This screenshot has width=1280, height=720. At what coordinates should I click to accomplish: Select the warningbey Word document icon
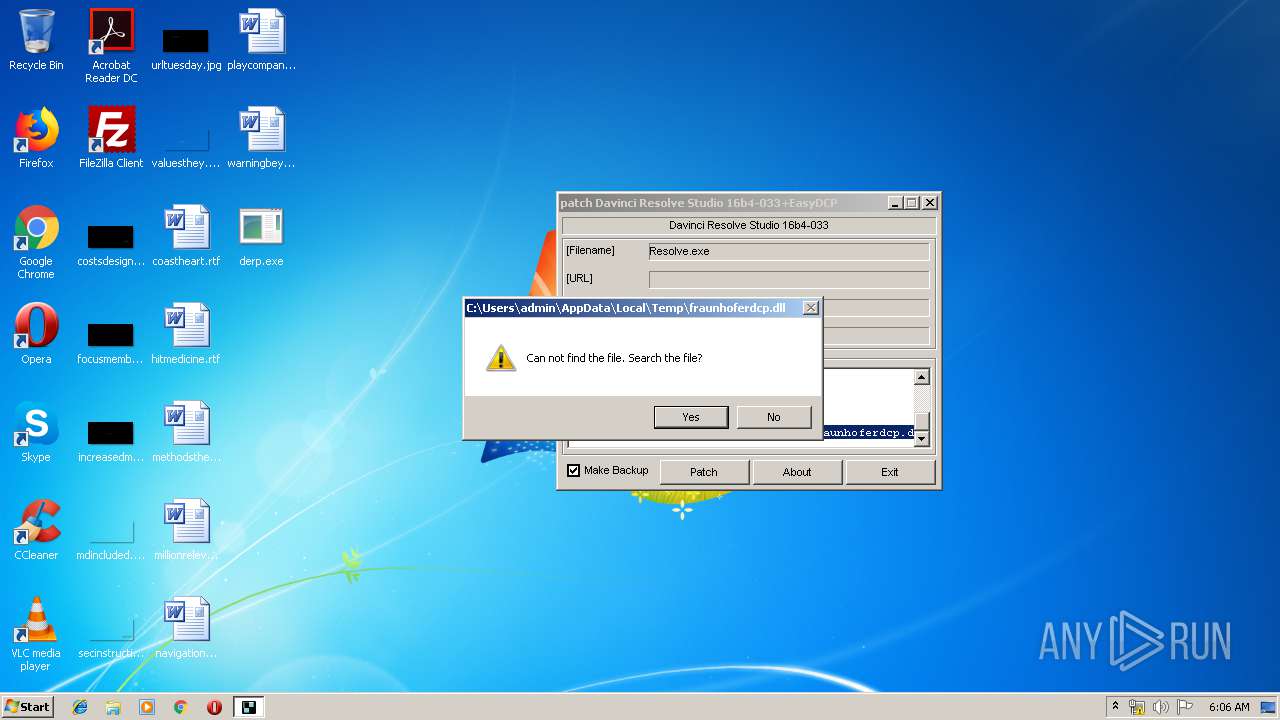coord(262,138)
